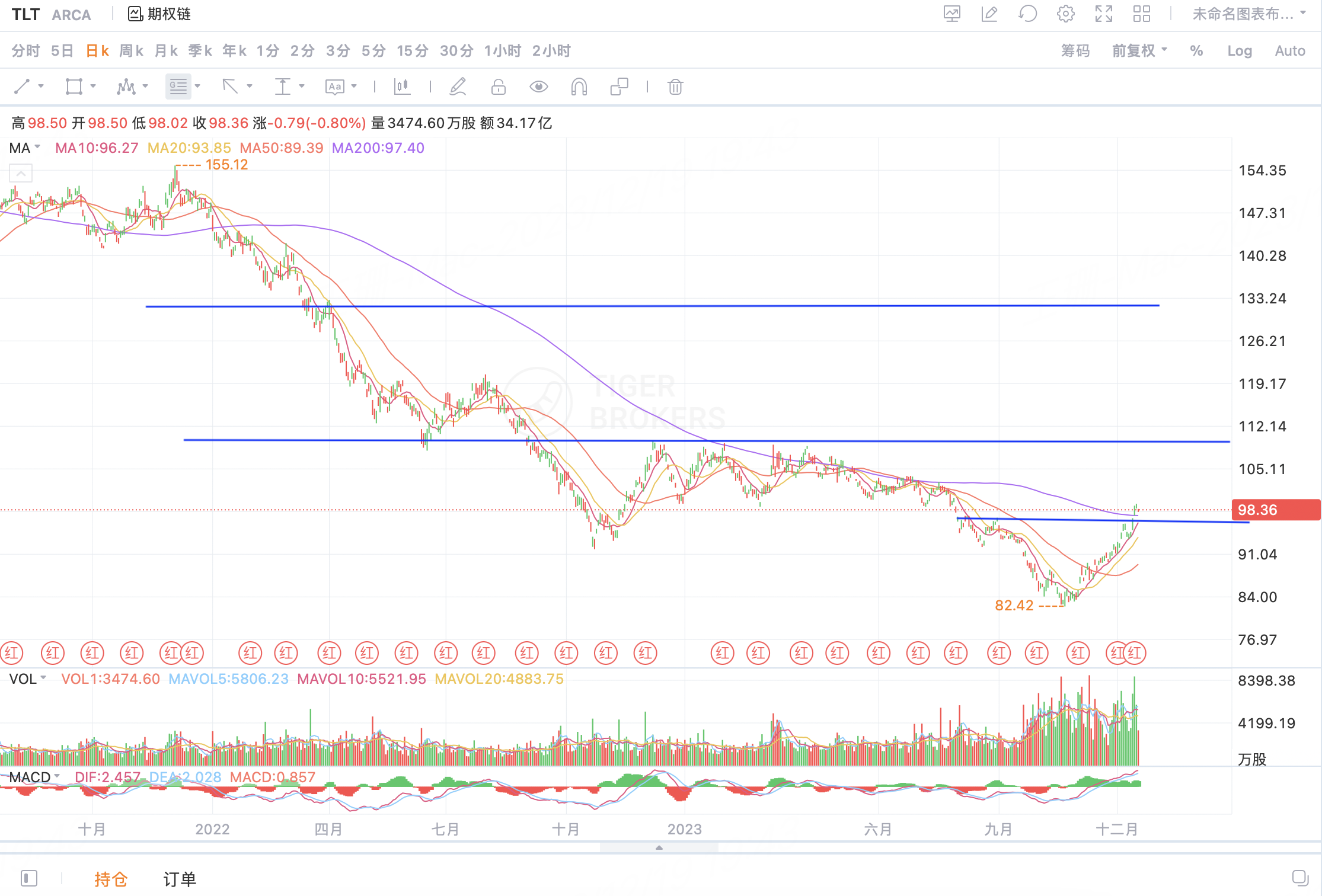This screenshot has width=1322, height=896.
Task: Switch to 1小时 interval
Action: [502, 51]
